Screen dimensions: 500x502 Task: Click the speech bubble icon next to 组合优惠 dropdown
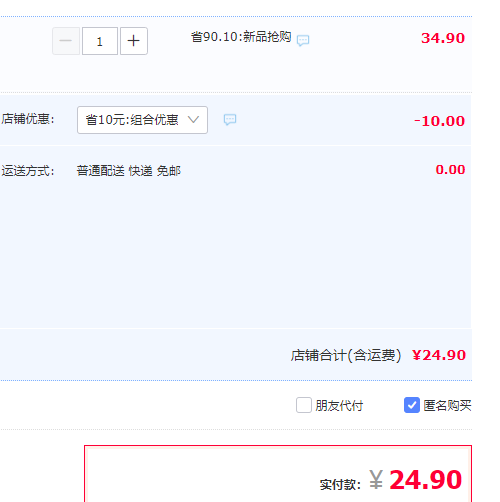pos(230,119)
